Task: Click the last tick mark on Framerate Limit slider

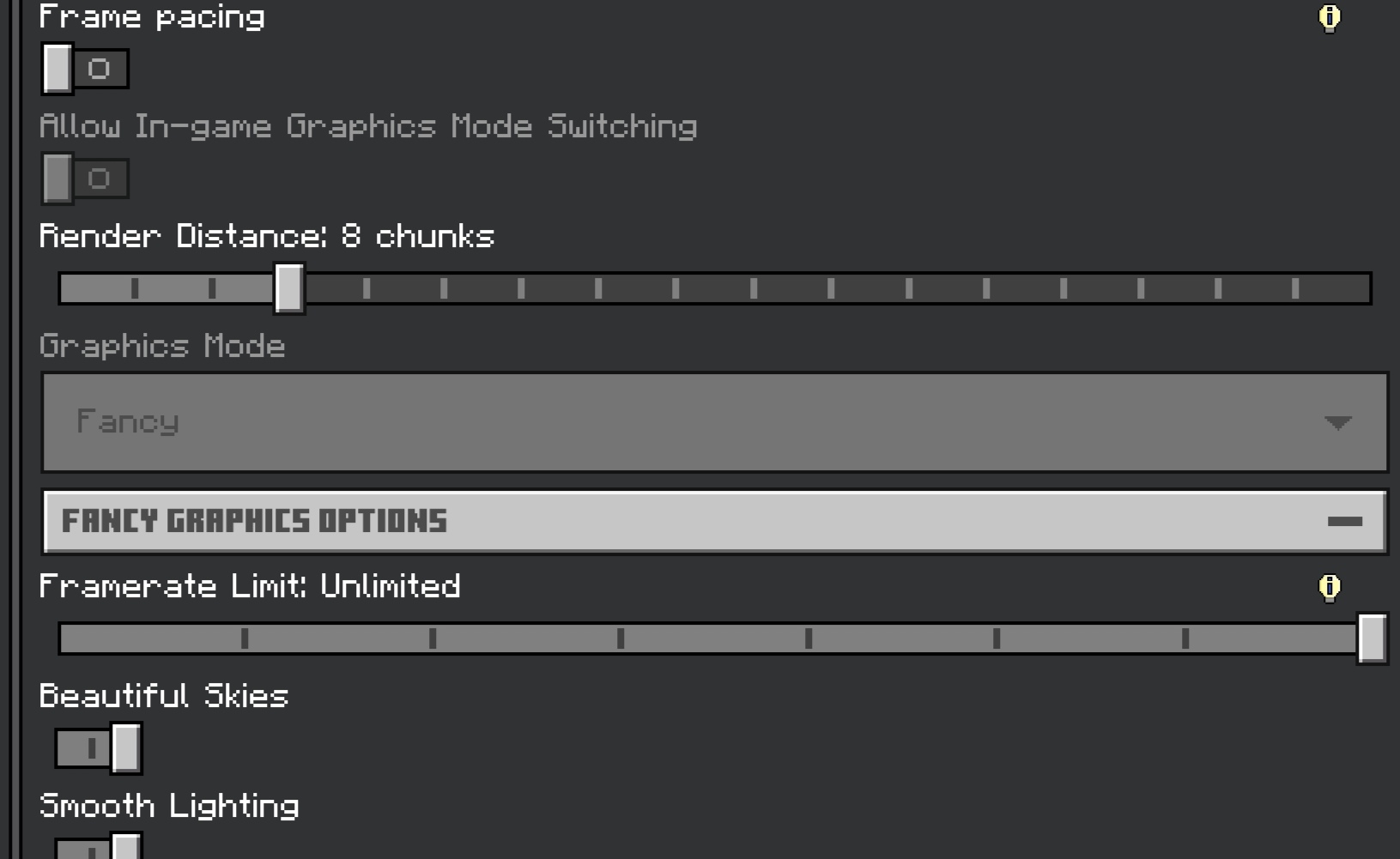Action: click(1185, 638)
